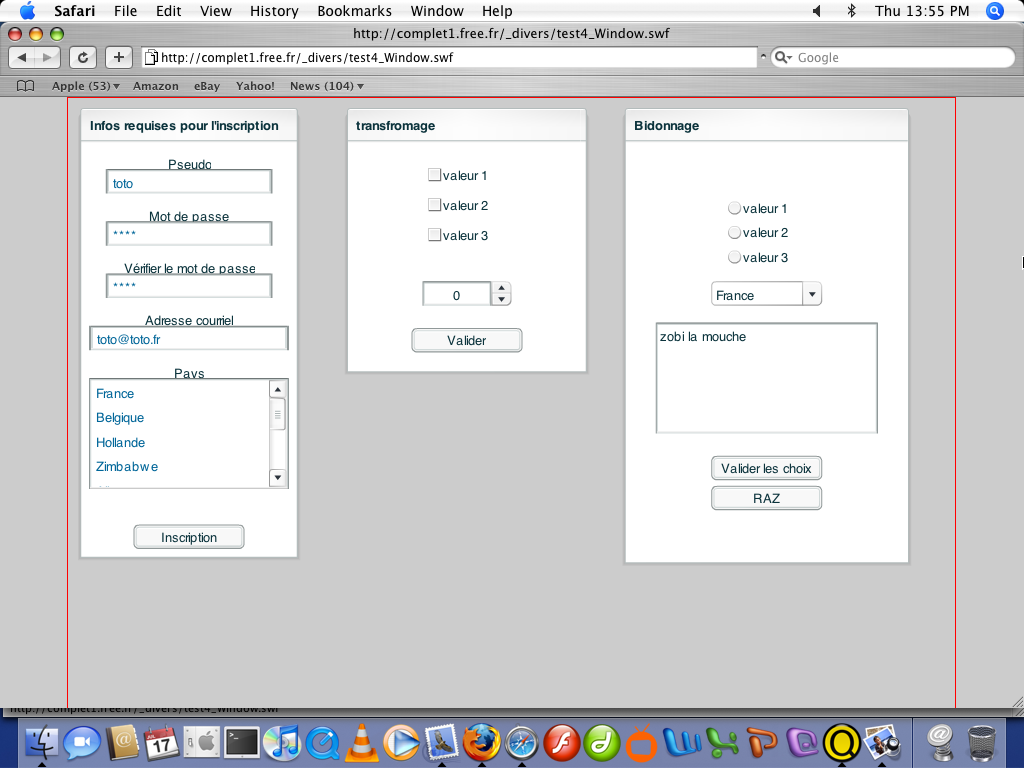1024x768 pixels.
Task: Launch QuickTime Player from the Dock
Action: click(322, 743)
